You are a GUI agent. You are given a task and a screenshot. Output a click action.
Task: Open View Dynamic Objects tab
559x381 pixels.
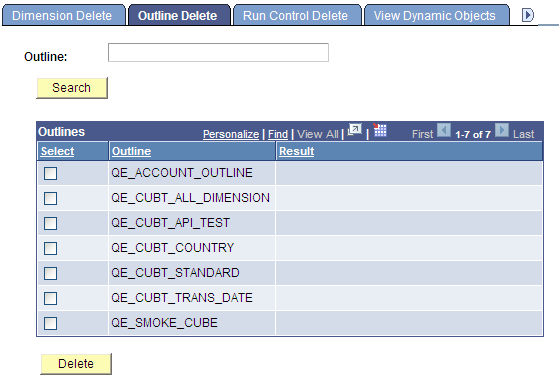[x=436, y=16]
